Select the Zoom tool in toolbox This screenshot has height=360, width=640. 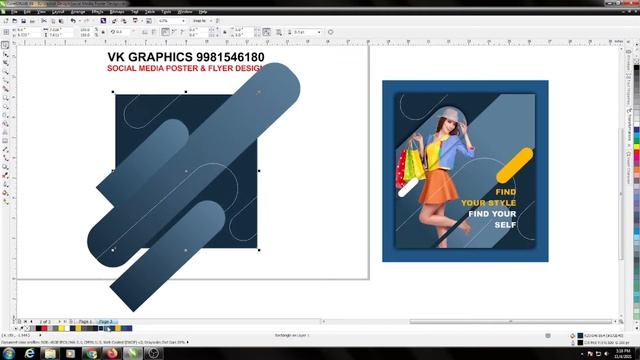(5, 72)
